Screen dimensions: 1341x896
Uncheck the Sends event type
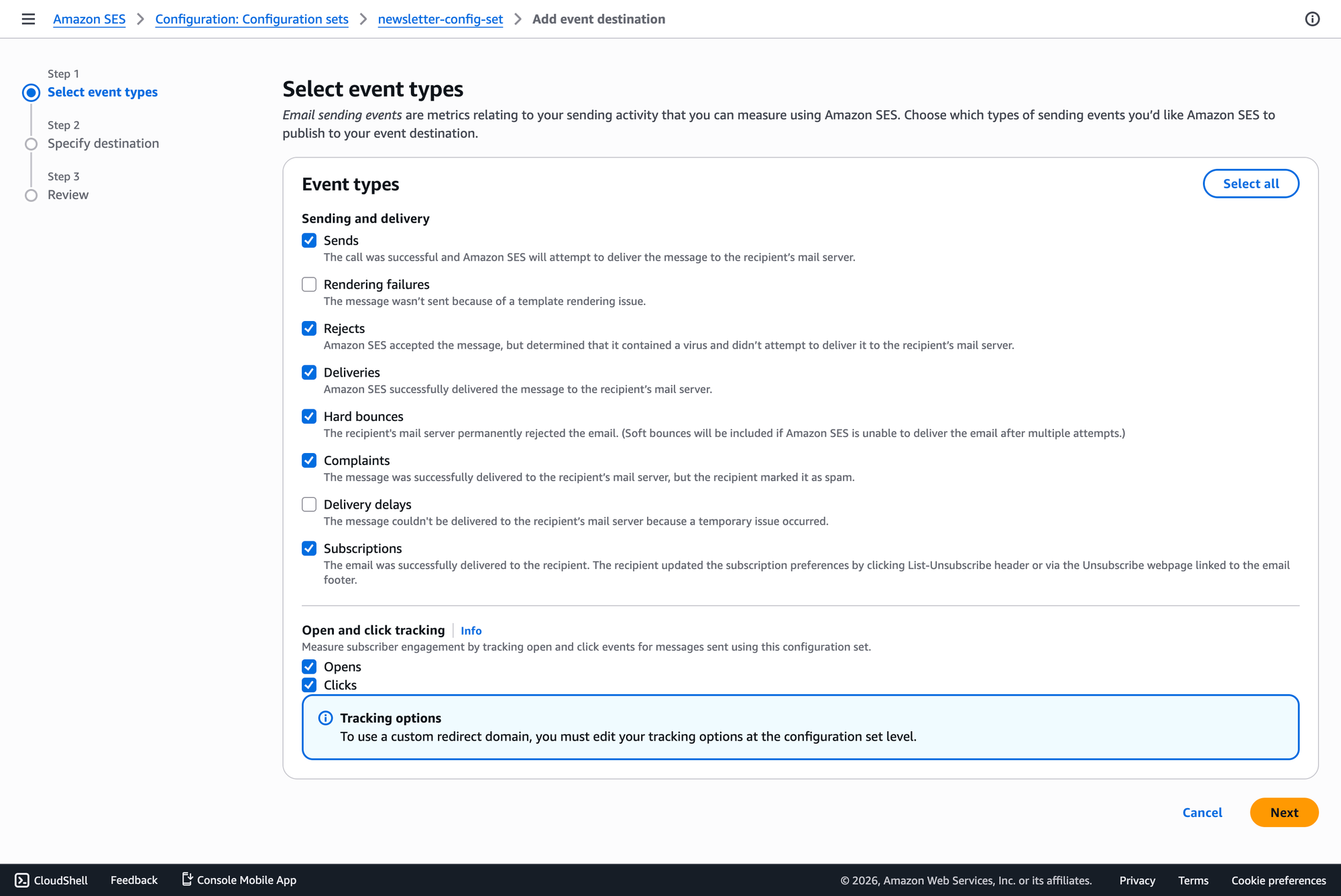click(309, 241)
